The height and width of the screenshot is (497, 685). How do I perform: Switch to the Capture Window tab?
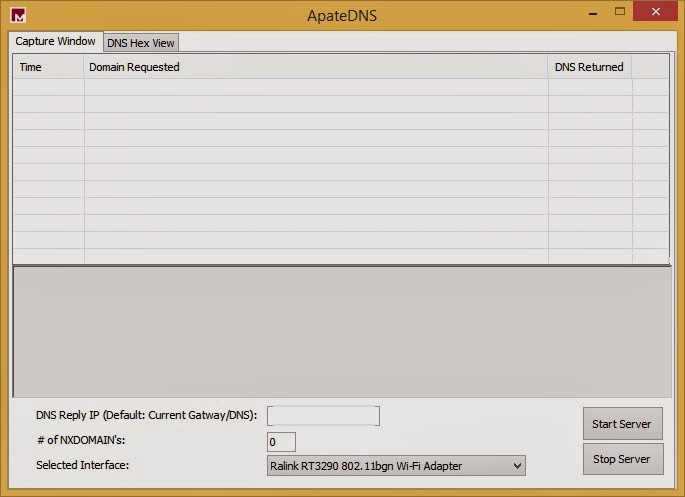point(55,41)
